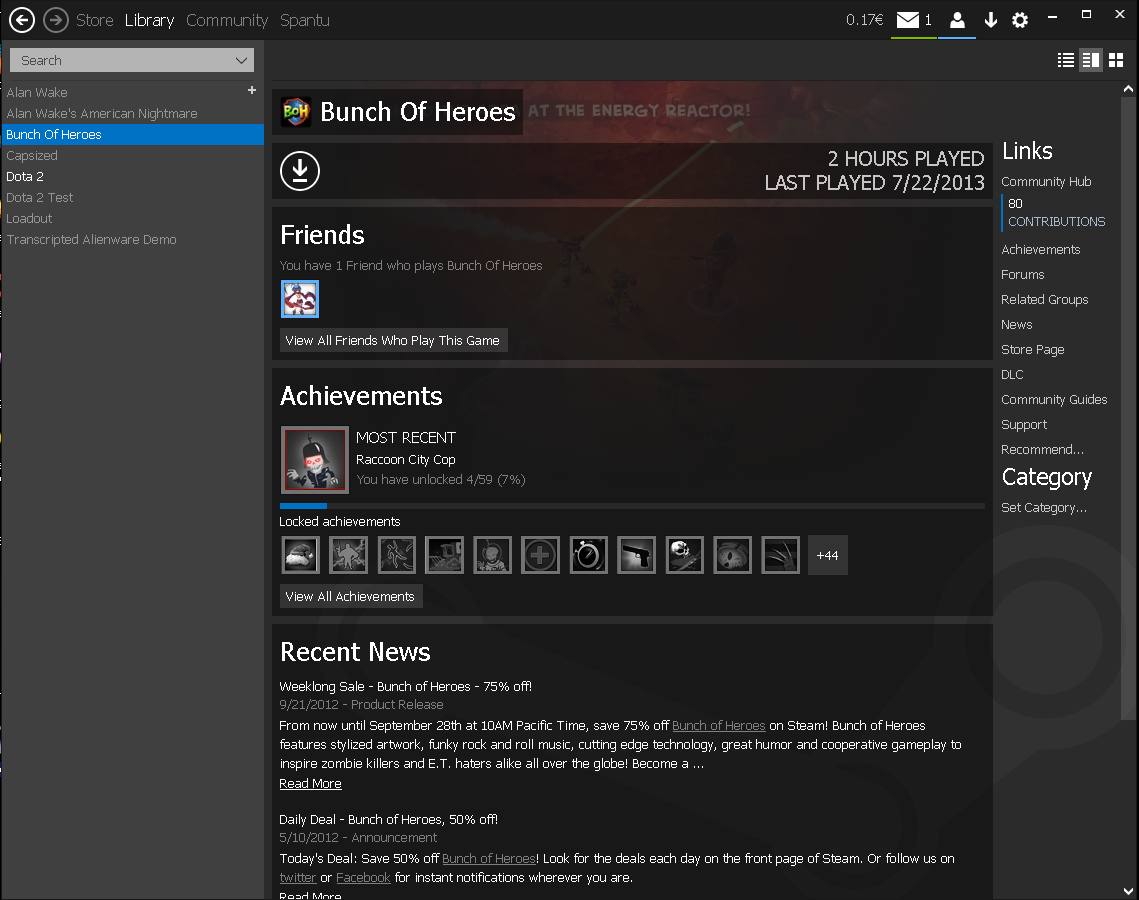Open the Support link
The image size is (1139, 900).
pos(1024,425)
